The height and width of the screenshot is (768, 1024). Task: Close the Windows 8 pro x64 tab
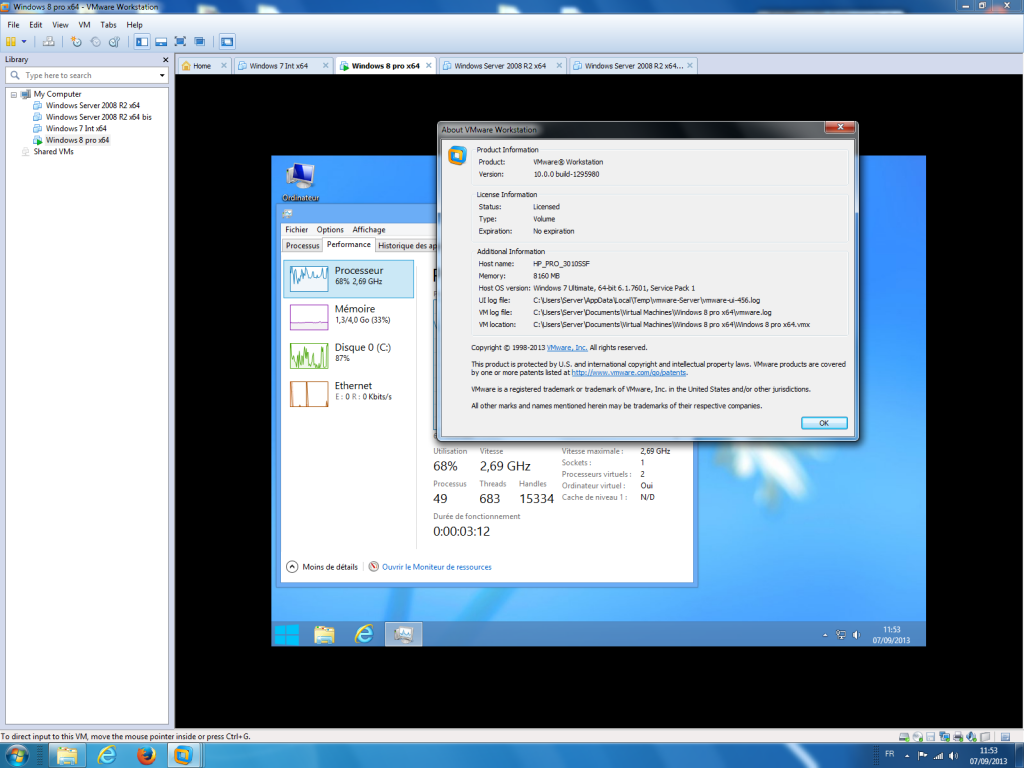click(429, 65)
